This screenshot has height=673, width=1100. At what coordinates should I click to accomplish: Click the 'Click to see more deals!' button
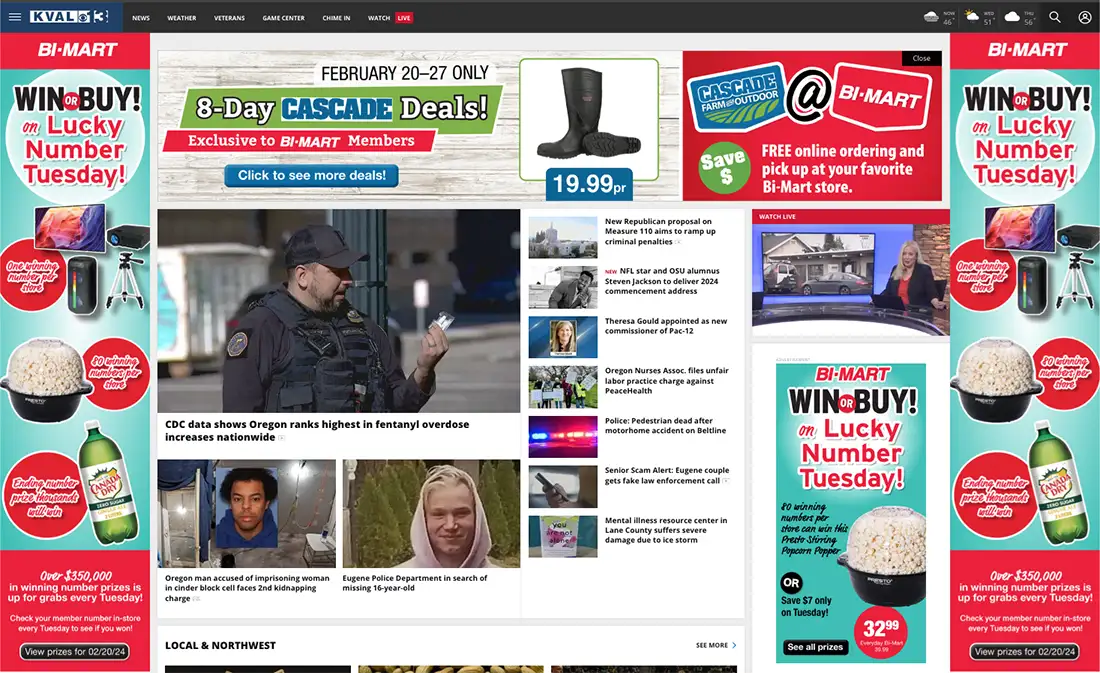(x=311, y=175)
